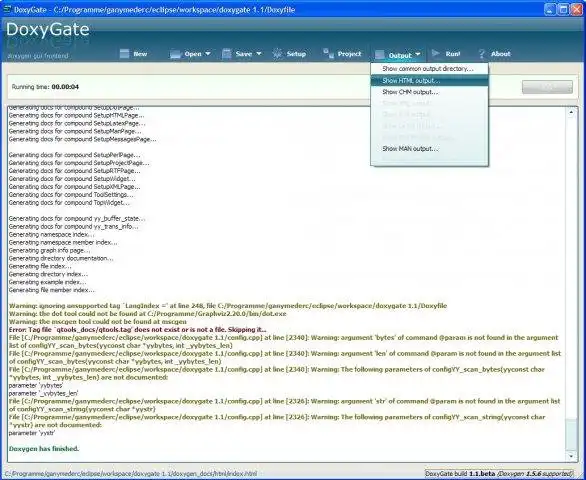This screenshot has width=586, height=480.
Task: Click the New document icon
Action: 124,54
